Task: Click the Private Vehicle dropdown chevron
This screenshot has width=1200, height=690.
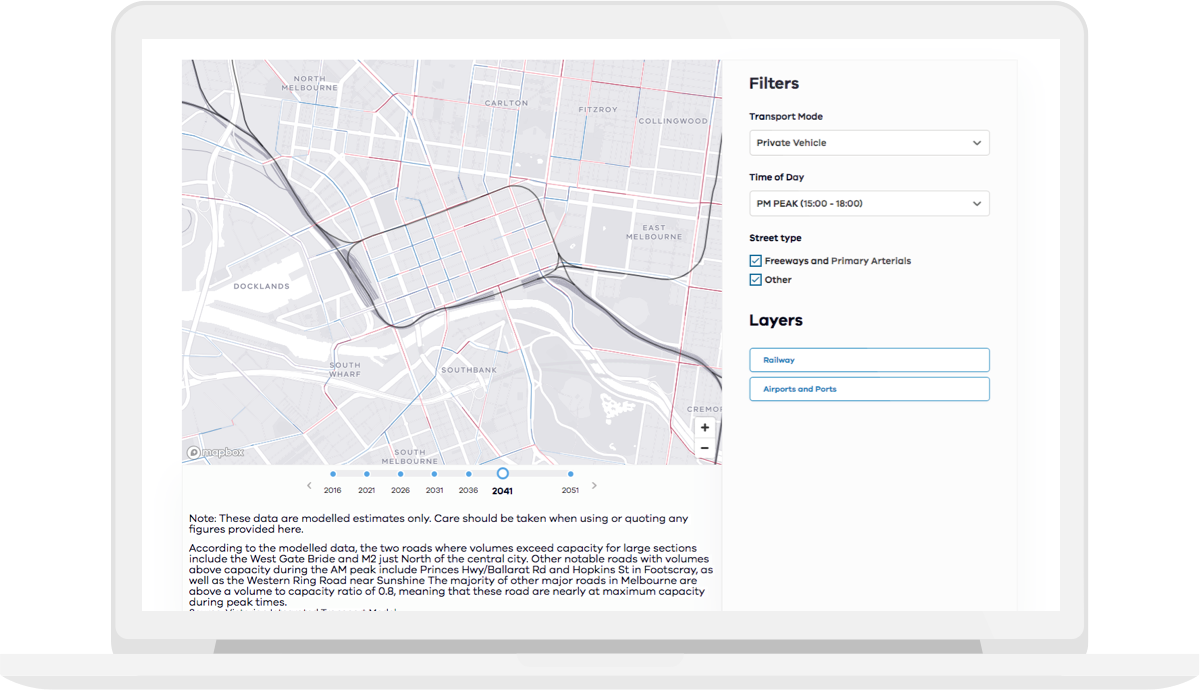Action: pyautogui.click(x=977, y=143)
